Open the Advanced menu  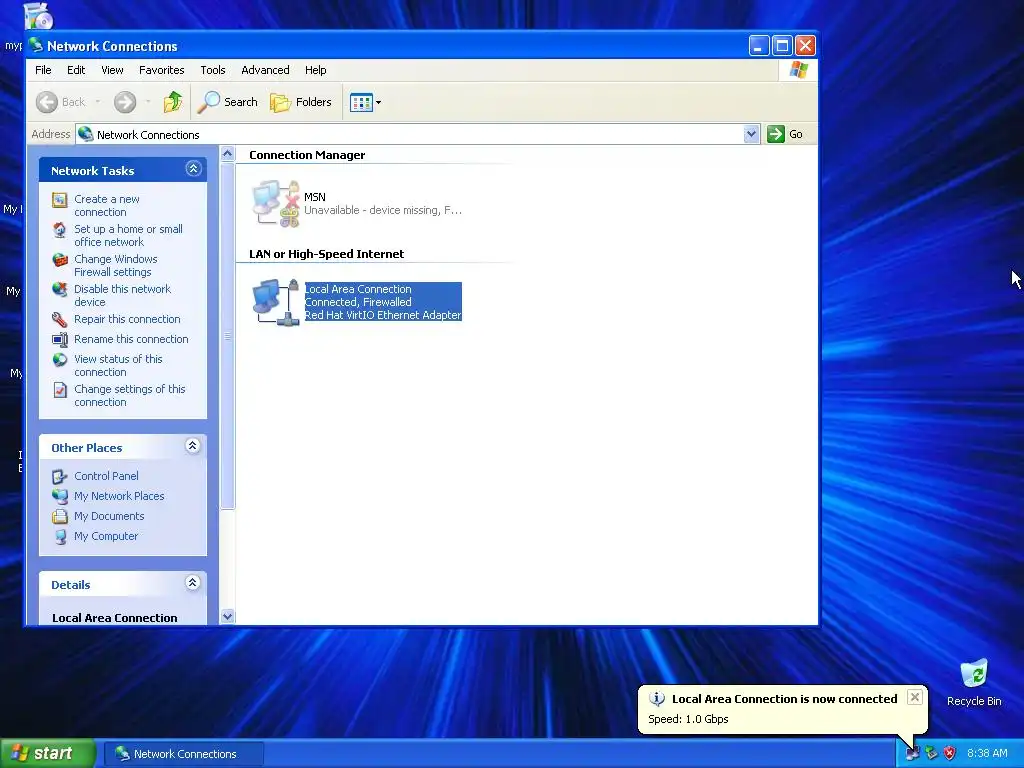tap(265, 70)
